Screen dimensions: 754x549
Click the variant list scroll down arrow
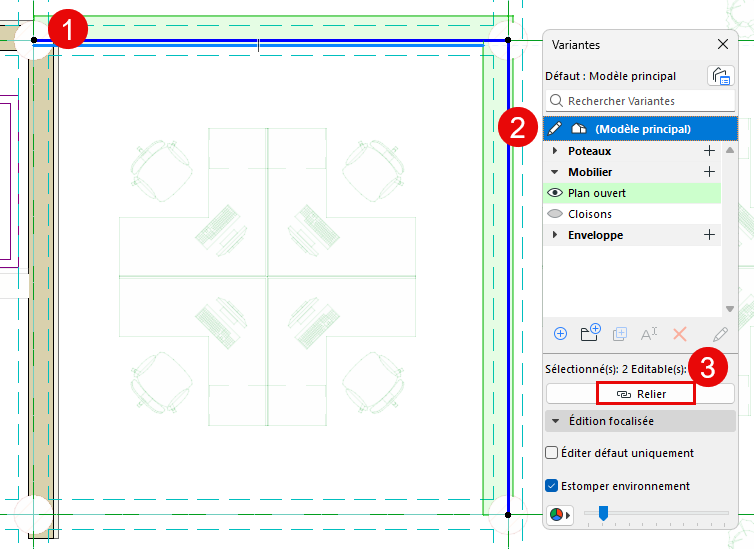tap(729, 309)
